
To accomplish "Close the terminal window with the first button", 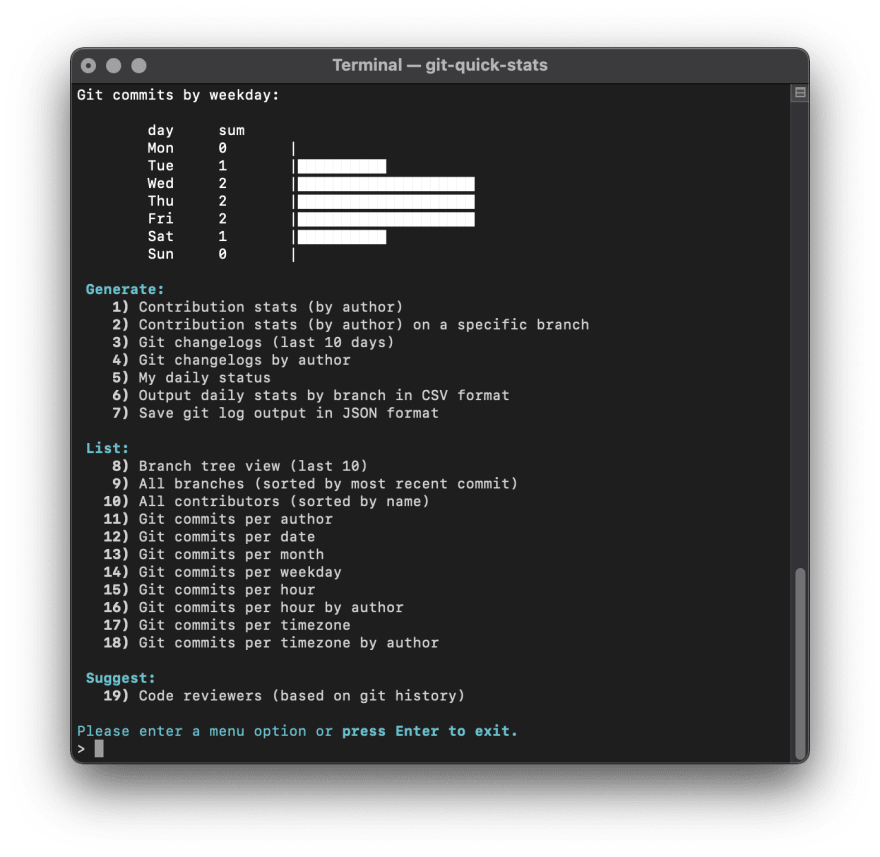I will [x=88, y=66].
